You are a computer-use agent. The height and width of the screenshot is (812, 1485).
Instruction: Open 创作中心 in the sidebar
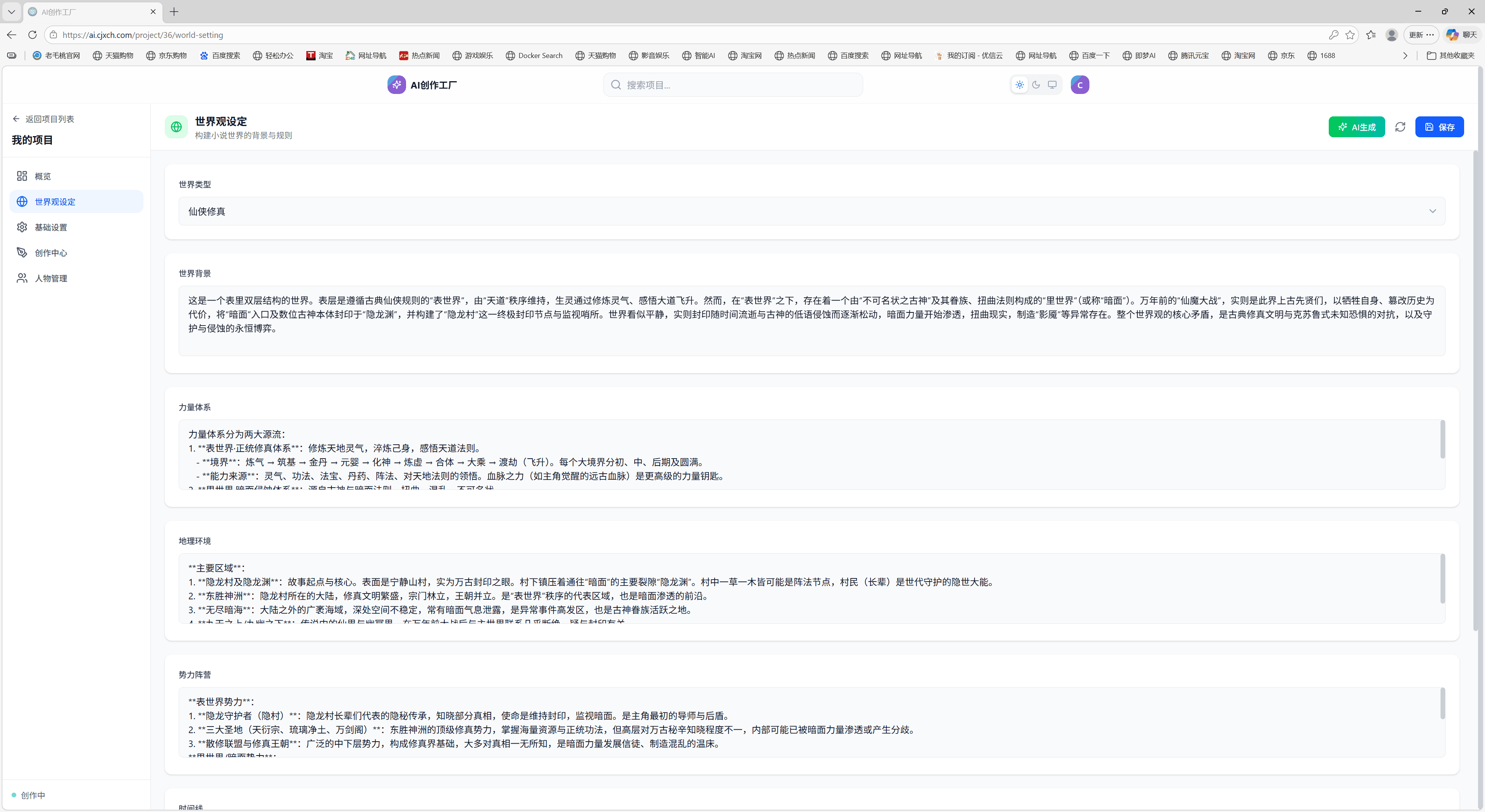[x=76, y=252]
